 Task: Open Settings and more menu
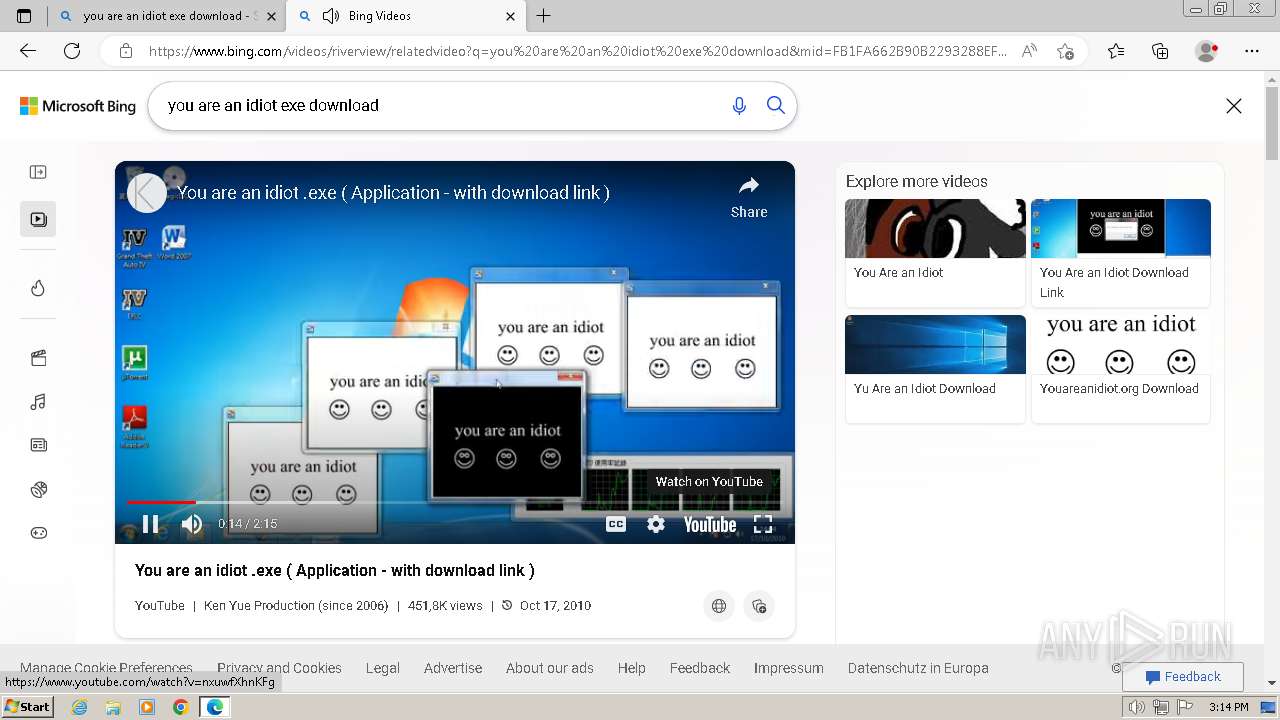1252,51
